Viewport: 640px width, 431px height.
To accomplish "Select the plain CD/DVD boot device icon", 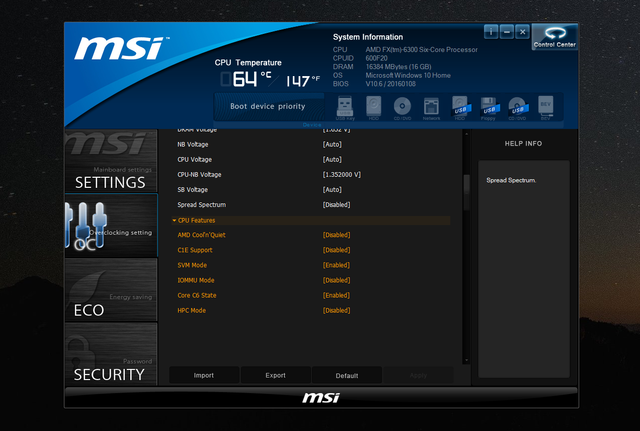I will tap(402, 108).
